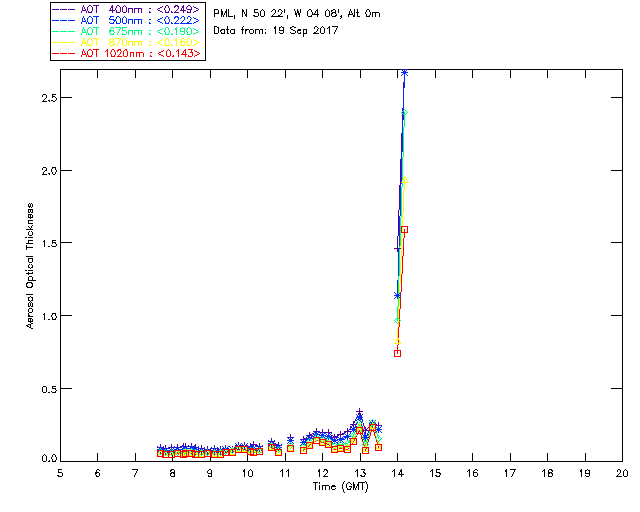Click the station title starting with PML
Viewport: 640px width, 512px height.
point(297,14)
